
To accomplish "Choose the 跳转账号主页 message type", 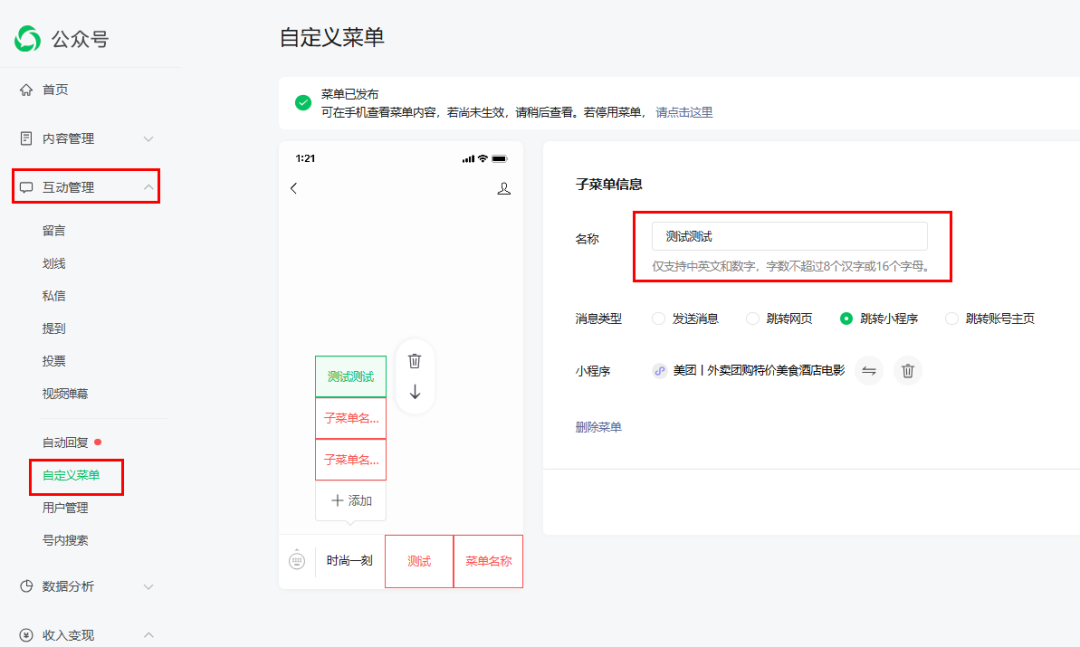I will [952, 319].
